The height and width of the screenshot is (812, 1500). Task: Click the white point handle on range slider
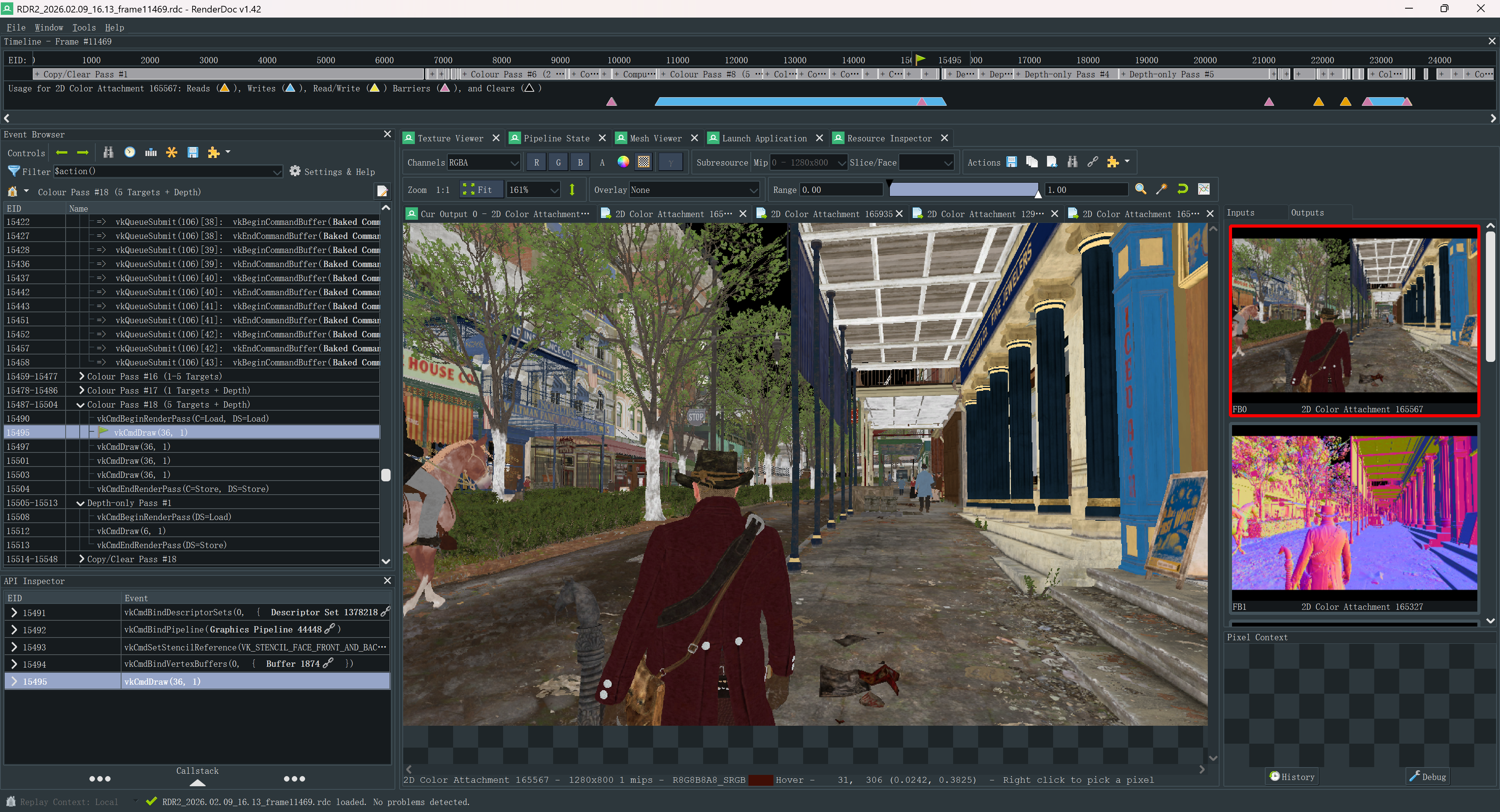point(1037,194)
